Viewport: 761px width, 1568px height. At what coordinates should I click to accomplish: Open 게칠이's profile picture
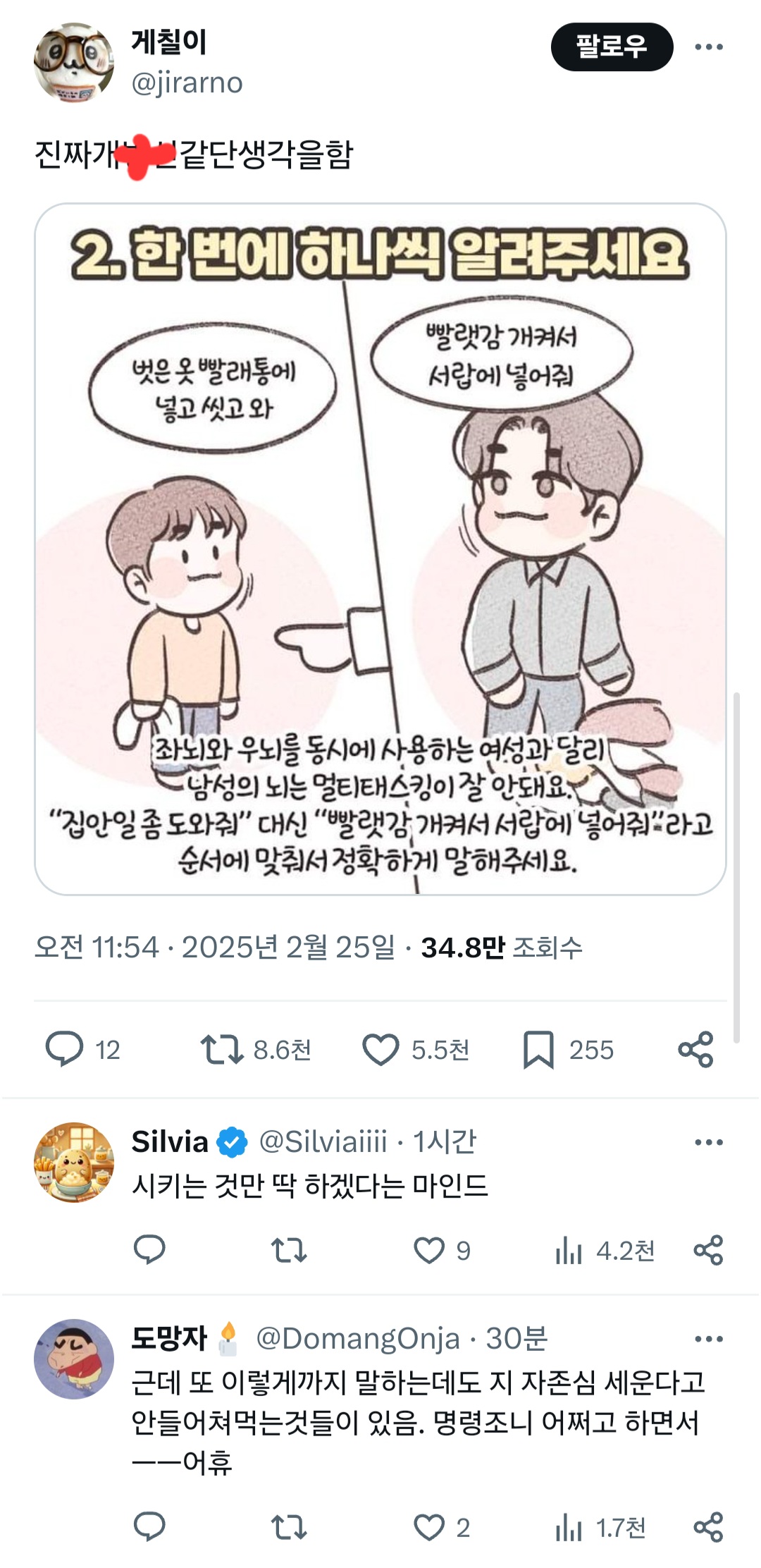[x=74, y=63]
